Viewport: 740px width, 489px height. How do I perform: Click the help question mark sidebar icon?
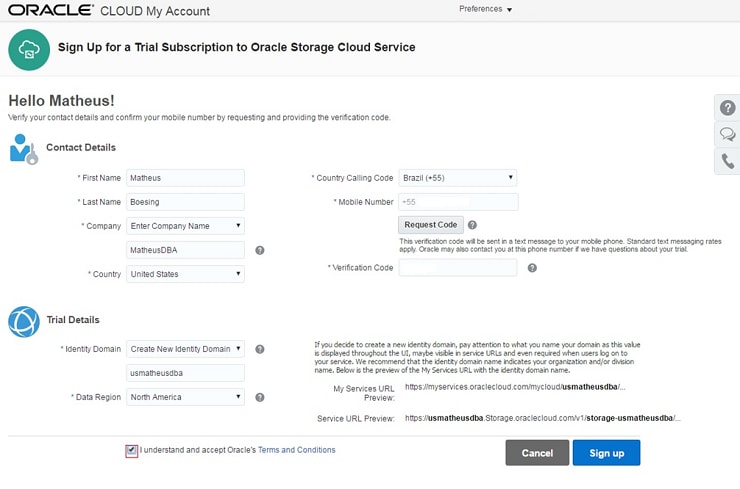point(727,108)
